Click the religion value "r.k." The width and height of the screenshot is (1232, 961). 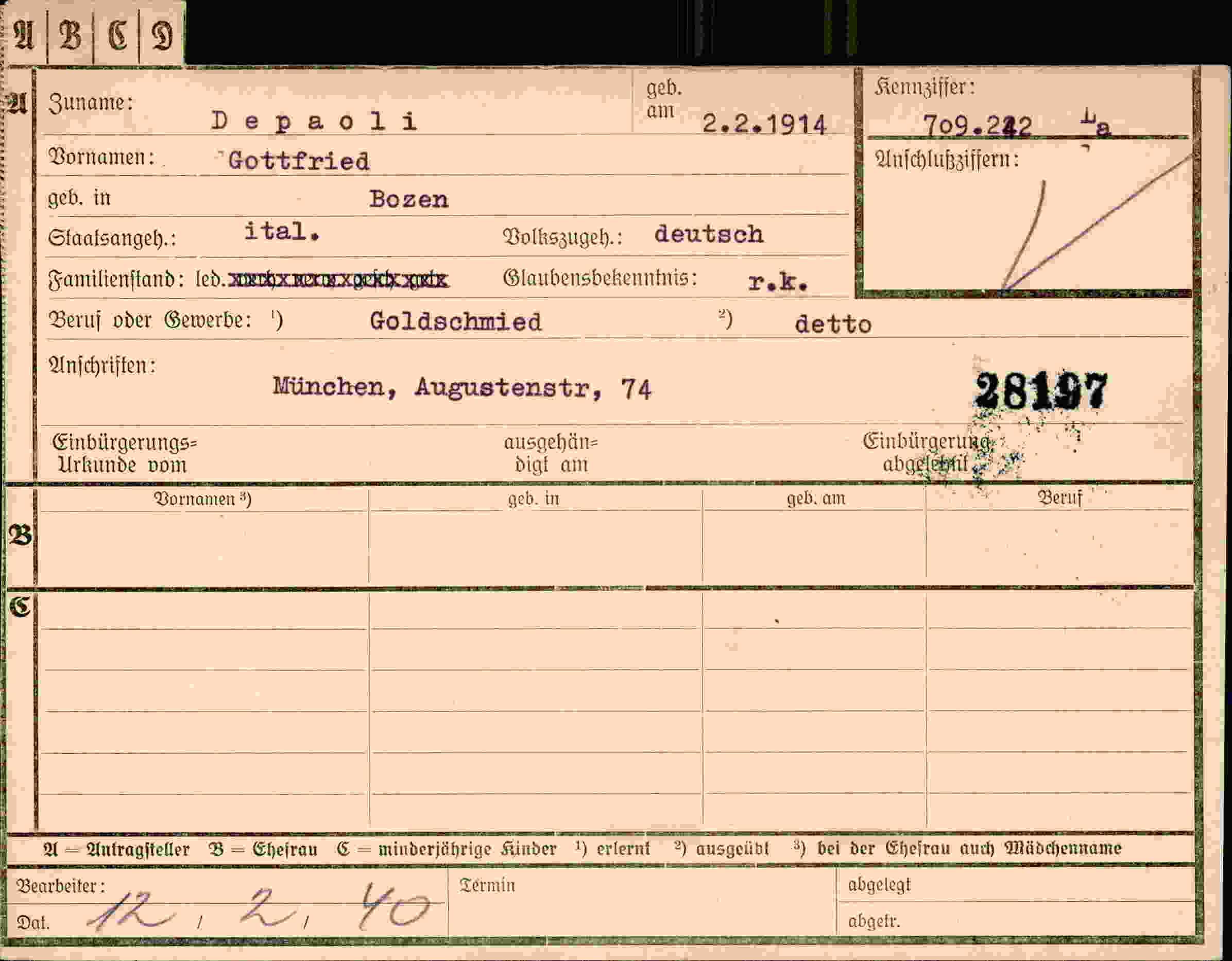[778, 282]
